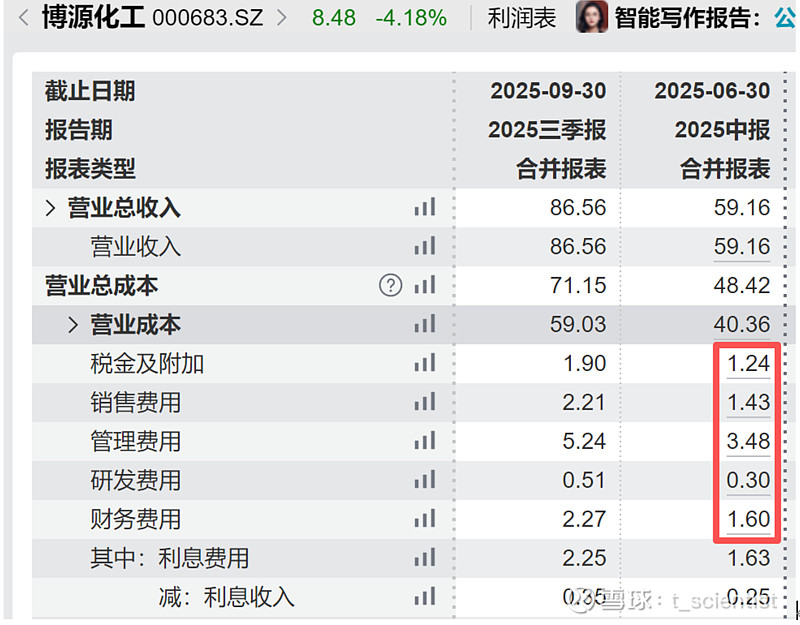Click underlined 销售费用 value 1.43
This screenshot has width=800, height=625.
(x=748, y=402)
